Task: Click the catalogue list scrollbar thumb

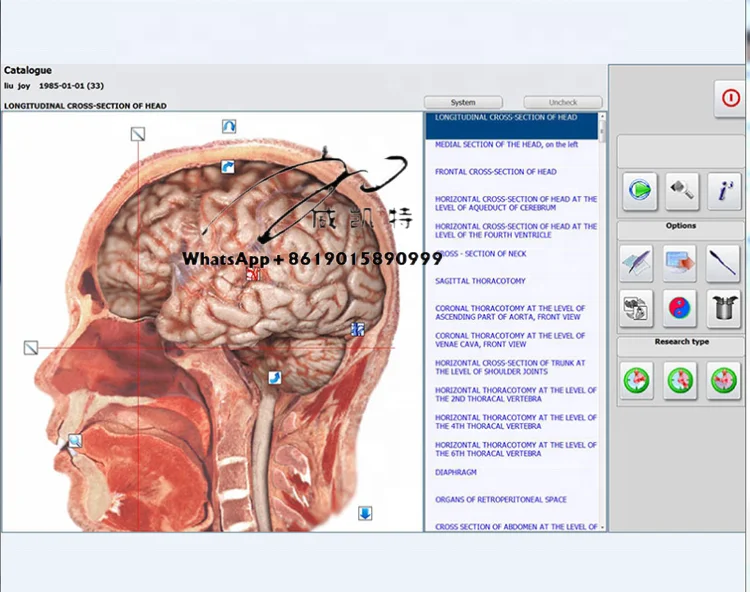Action: coord(602,131)
